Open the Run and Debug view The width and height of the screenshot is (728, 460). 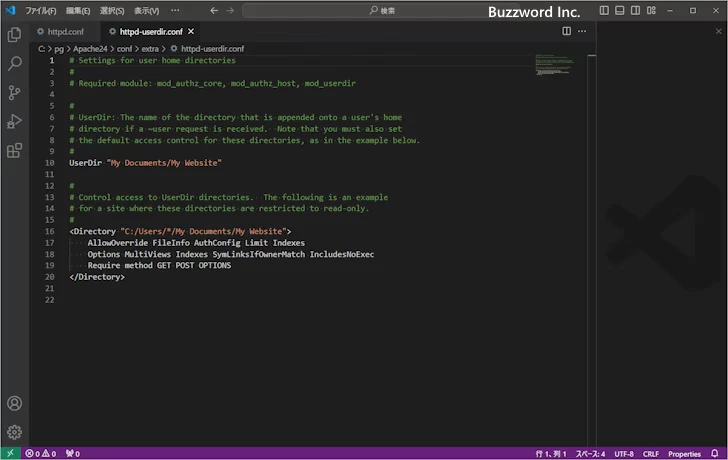[14, 121]
